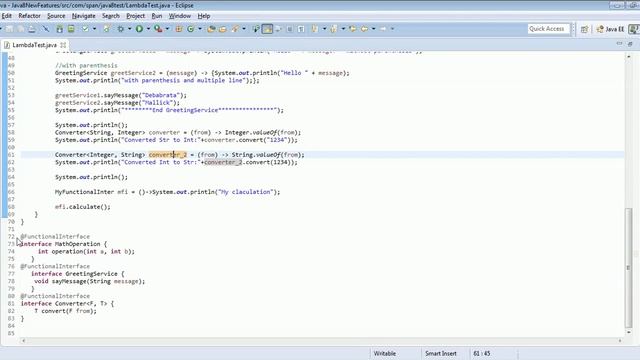Click the Previous Annotation icon
The width and height of the screenshot is (640, 360).
click(x=333, y=29)
